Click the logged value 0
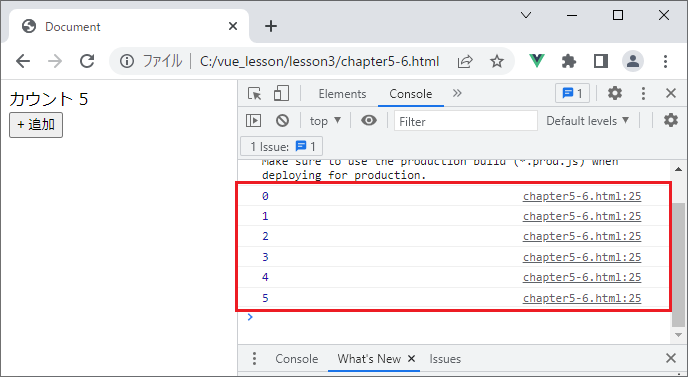 pyautogui.click(x=265, y=196)
